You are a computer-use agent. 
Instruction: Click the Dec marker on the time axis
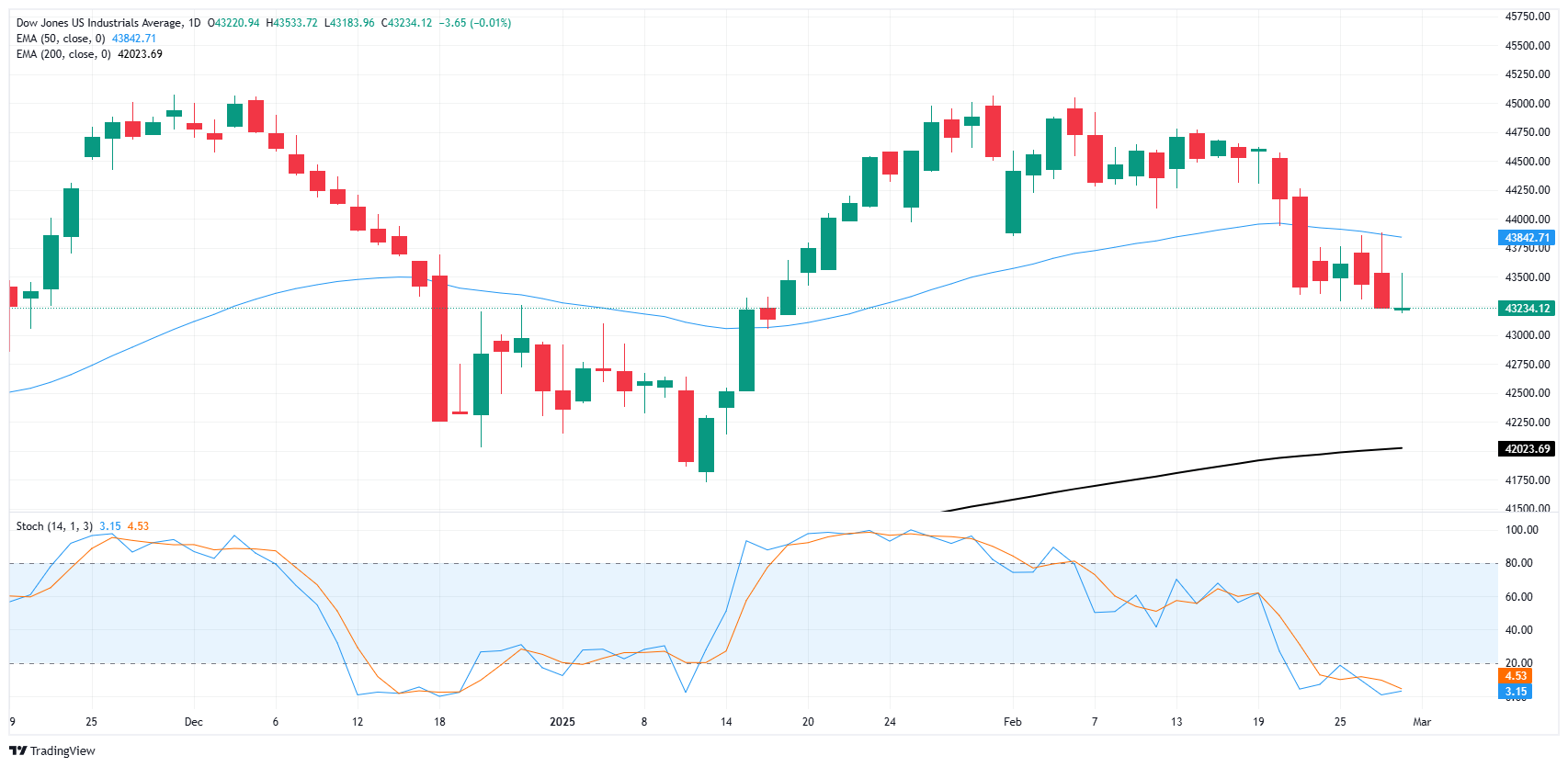(193, 722)
